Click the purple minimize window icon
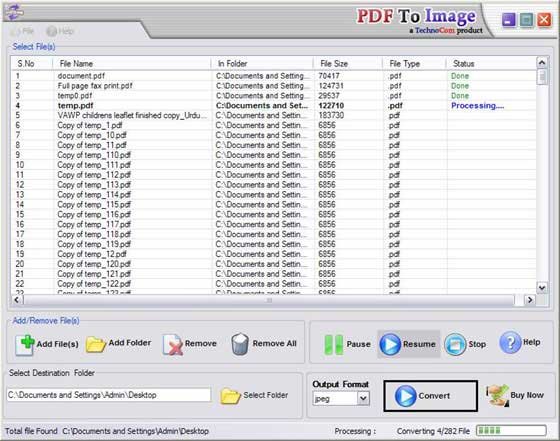Image resolution: width=560 pixels, height=441 pixels. [x=509, y=20]
